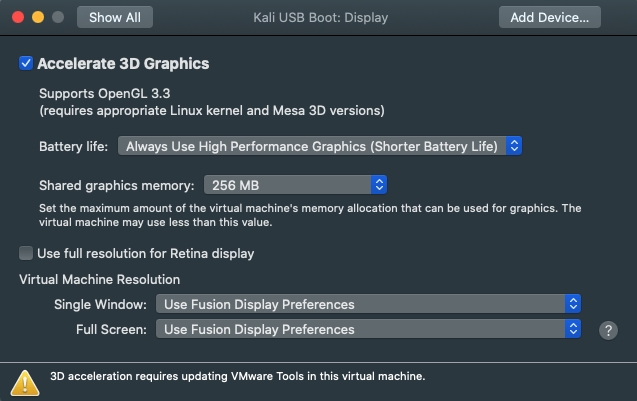Close the Kali USB Boot display window
This screenshot has height=401, width=637.
pos(20,17)
